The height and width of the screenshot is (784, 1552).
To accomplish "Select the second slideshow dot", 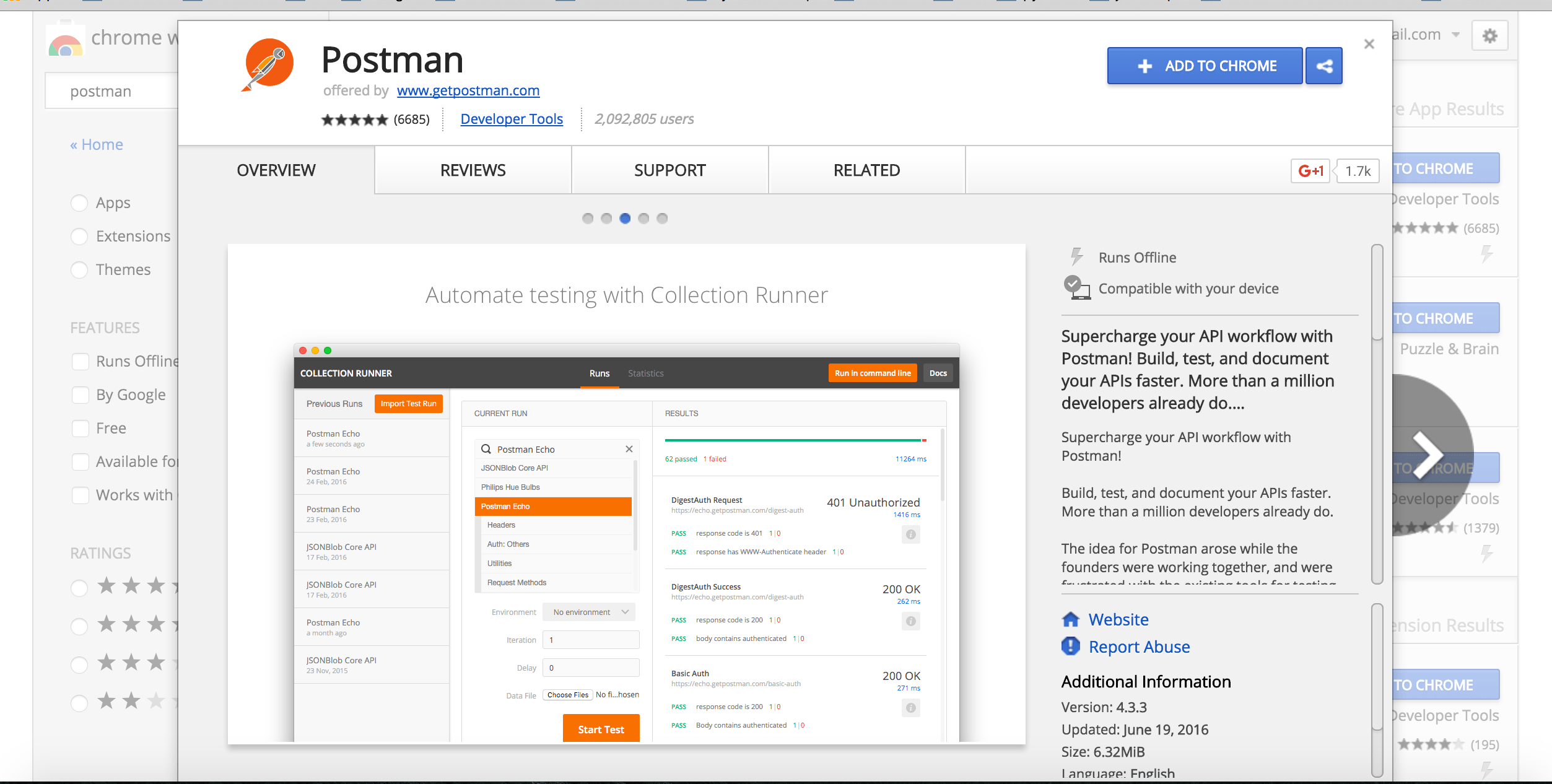I will click(606, 218).
